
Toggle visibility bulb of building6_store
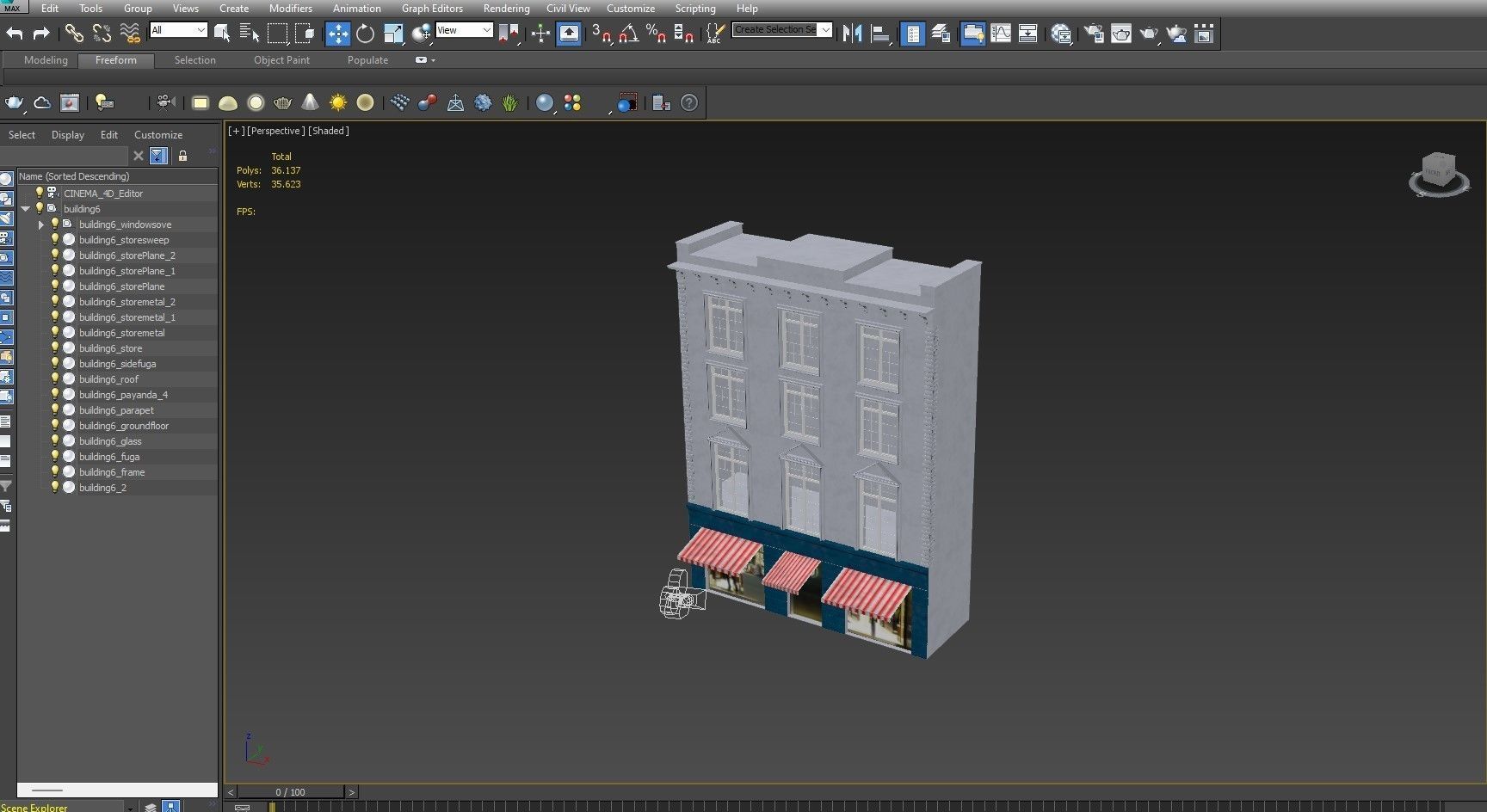click(55, 348)
